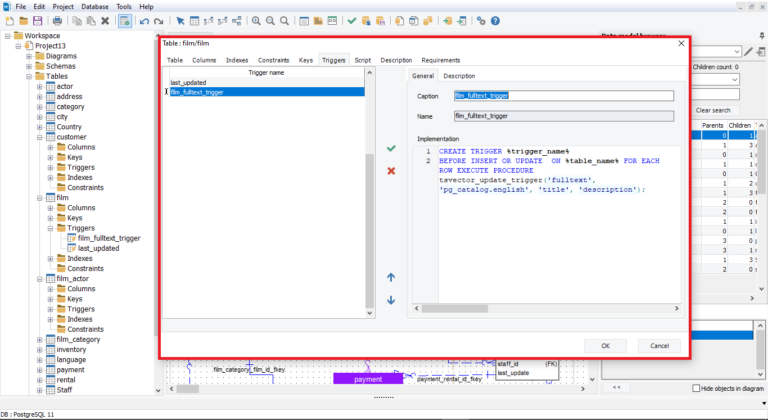
Task: Click the Print icon in the toolbar
Action: pos(57,20)
